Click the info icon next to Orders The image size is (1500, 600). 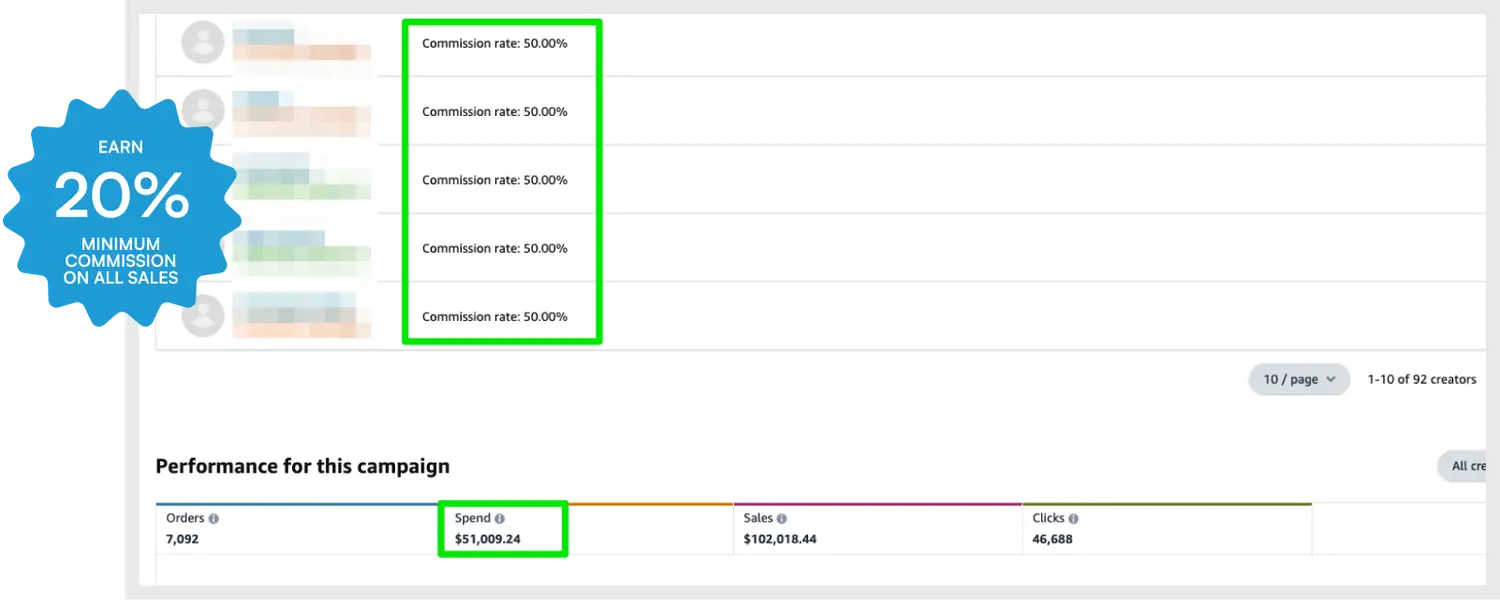click(x=214, y=519)
